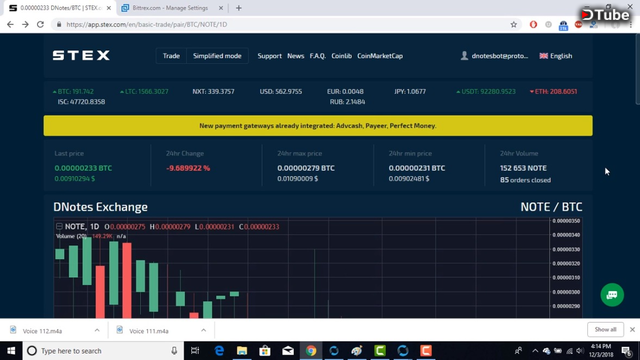Open options for Voice 112.m4a download

(x=97, y=330)
